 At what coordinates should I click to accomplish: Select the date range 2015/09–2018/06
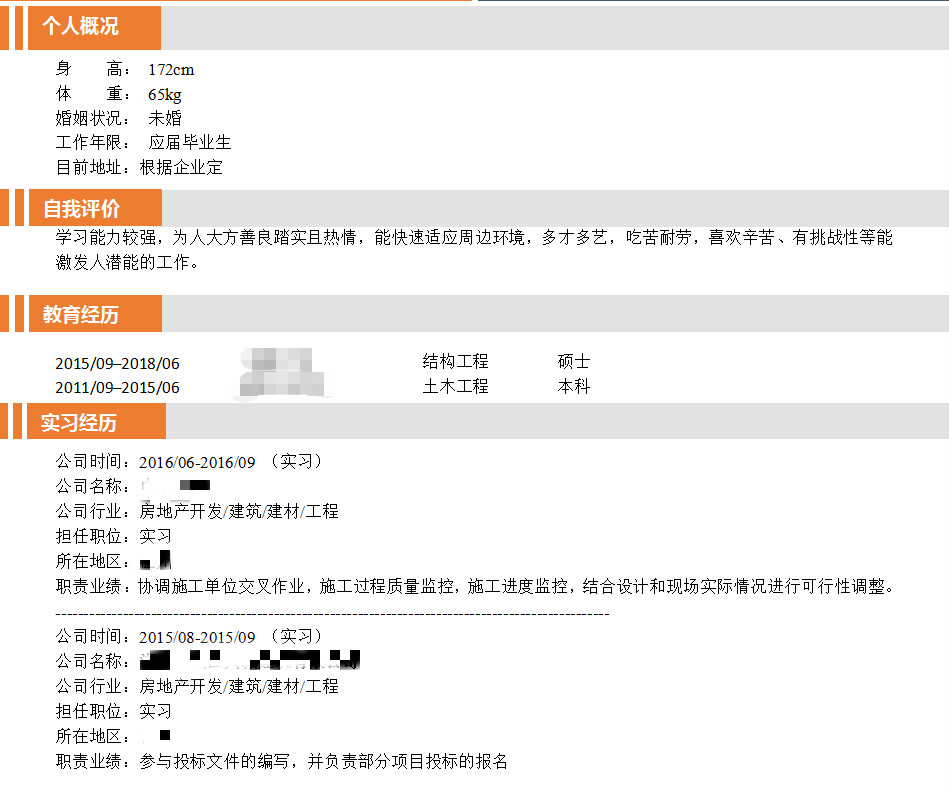coord(118,363)
